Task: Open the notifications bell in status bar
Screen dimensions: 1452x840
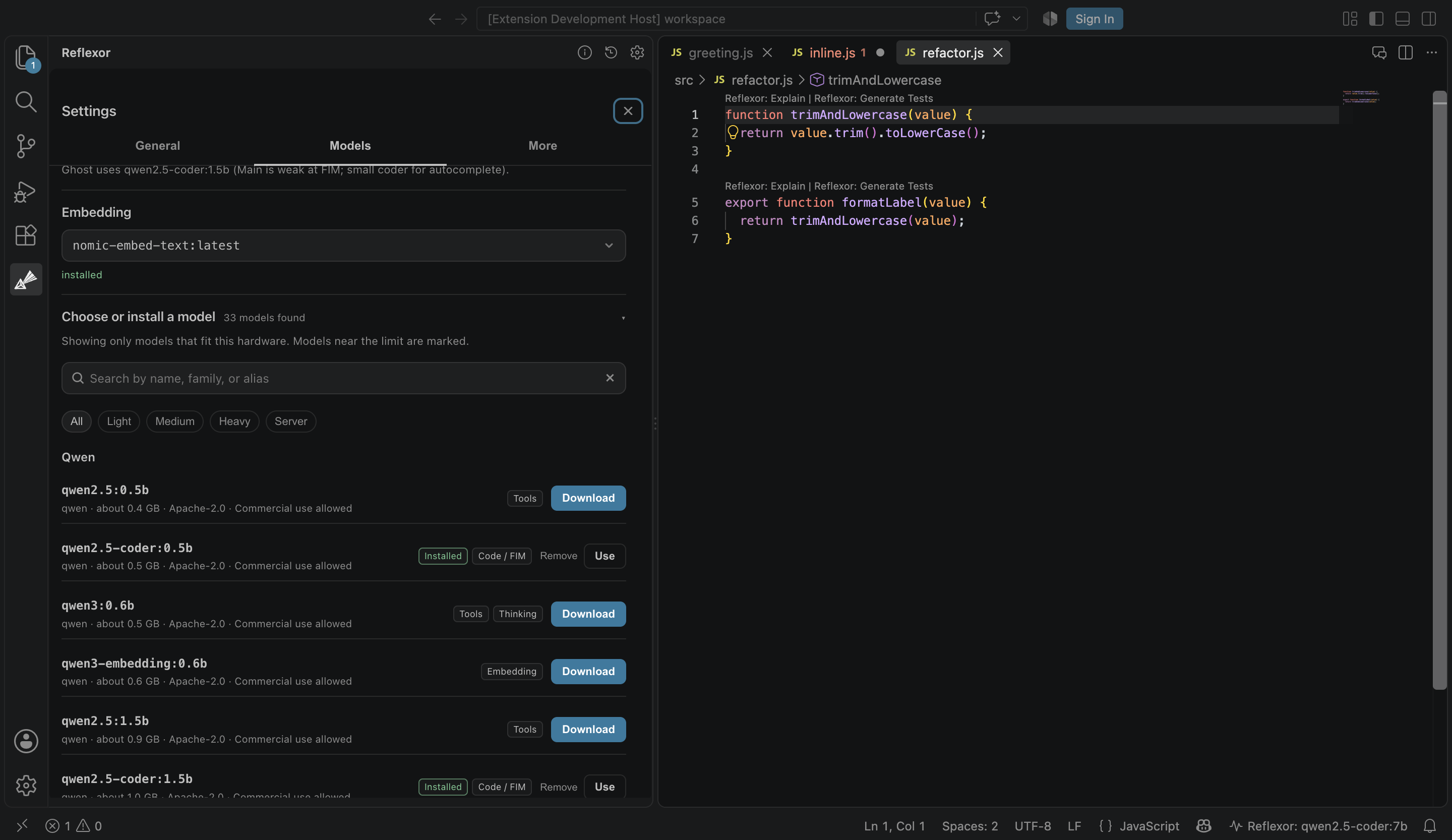Action: pos(1429,825)
